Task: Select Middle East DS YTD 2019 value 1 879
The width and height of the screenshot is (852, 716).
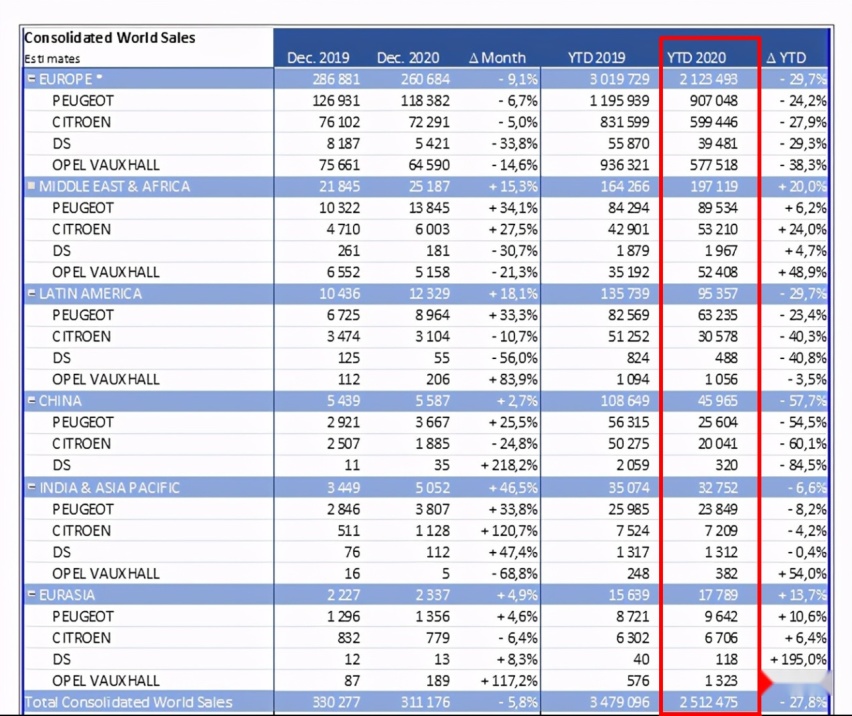Action: click(x=632, y=250)
